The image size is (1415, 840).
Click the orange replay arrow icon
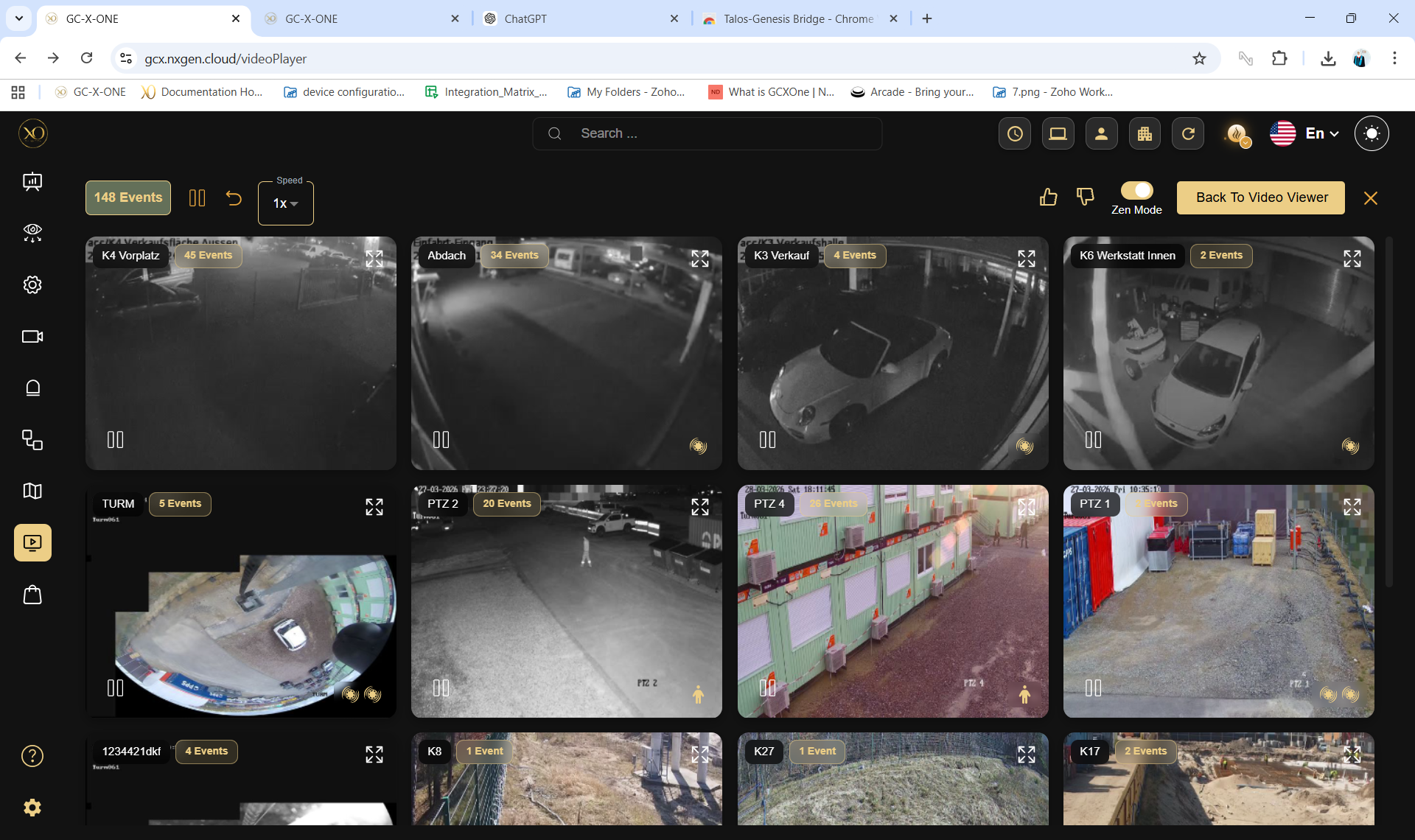click(x=234, y=197)
